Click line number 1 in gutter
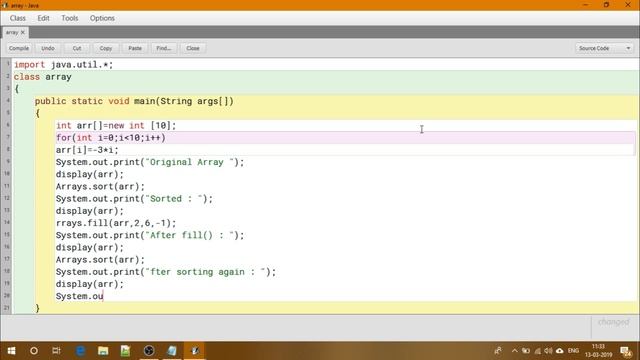This screenshot has height=360, width=640. point(7,64)
